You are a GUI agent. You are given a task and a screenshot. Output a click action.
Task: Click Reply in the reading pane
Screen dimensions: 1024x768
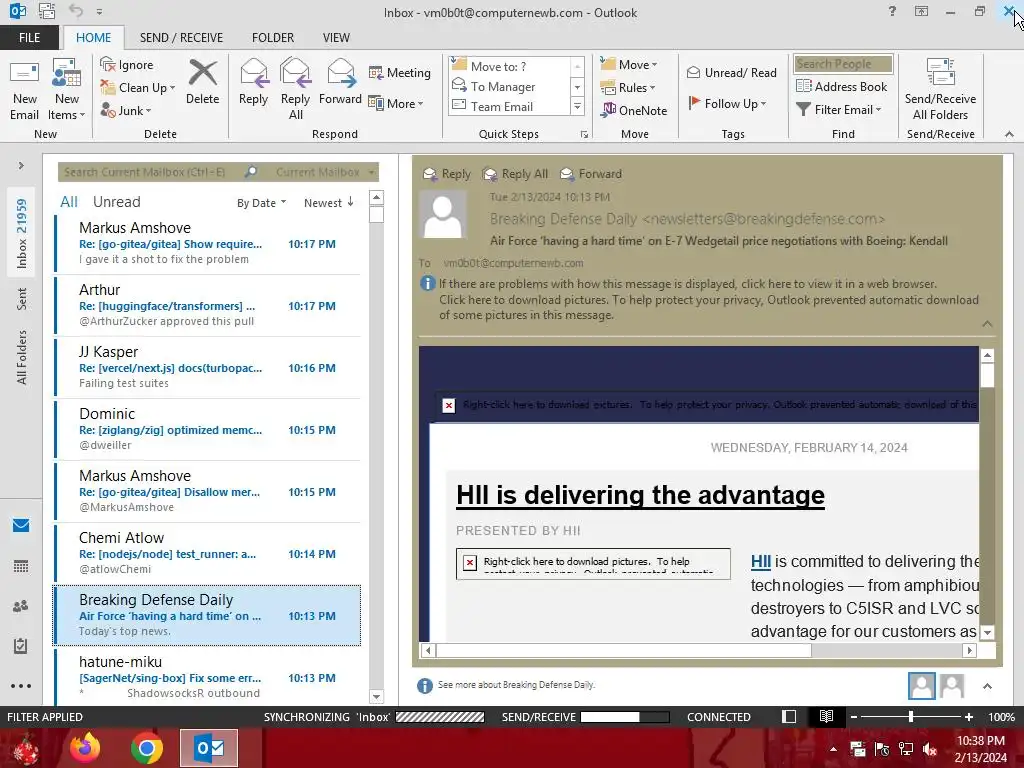coord(447,174)
